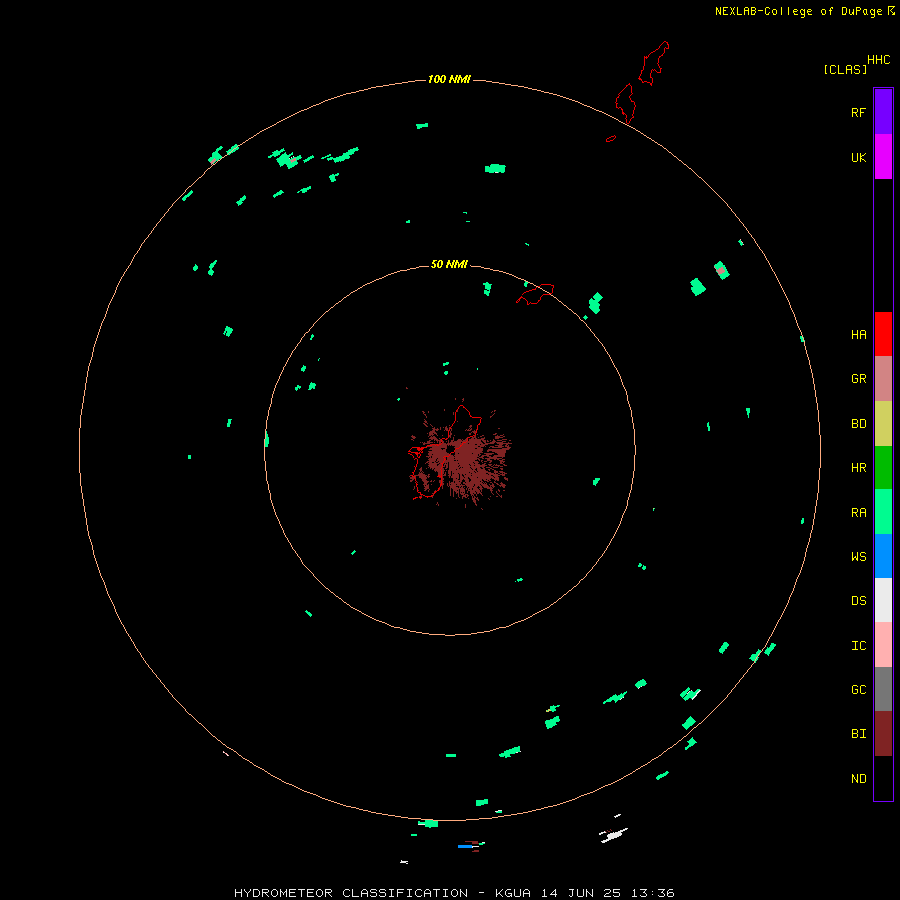Click the yellow BD legend swatch
The width and height of the screenshot is (900, 900).
(x=883, y=424)
